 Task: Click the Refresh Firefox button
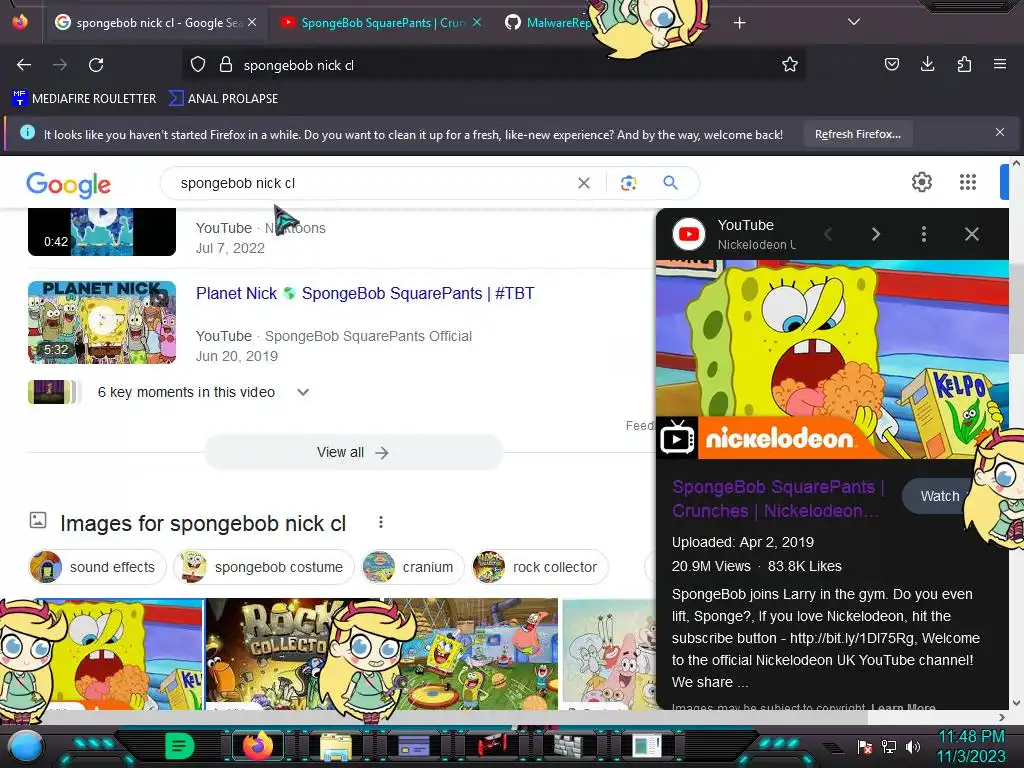point(857,135)
